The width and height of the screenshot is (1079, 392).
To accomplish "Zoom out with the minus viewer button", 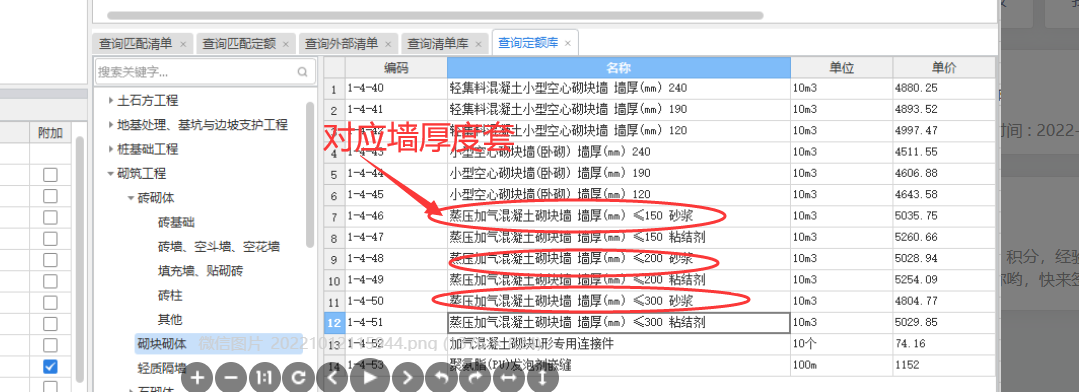I will point(231,377).
